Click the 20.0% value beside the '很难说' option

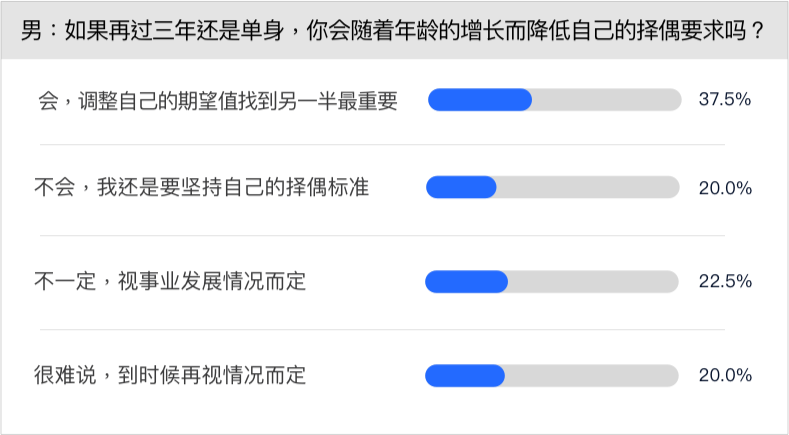tap(725, 376)
